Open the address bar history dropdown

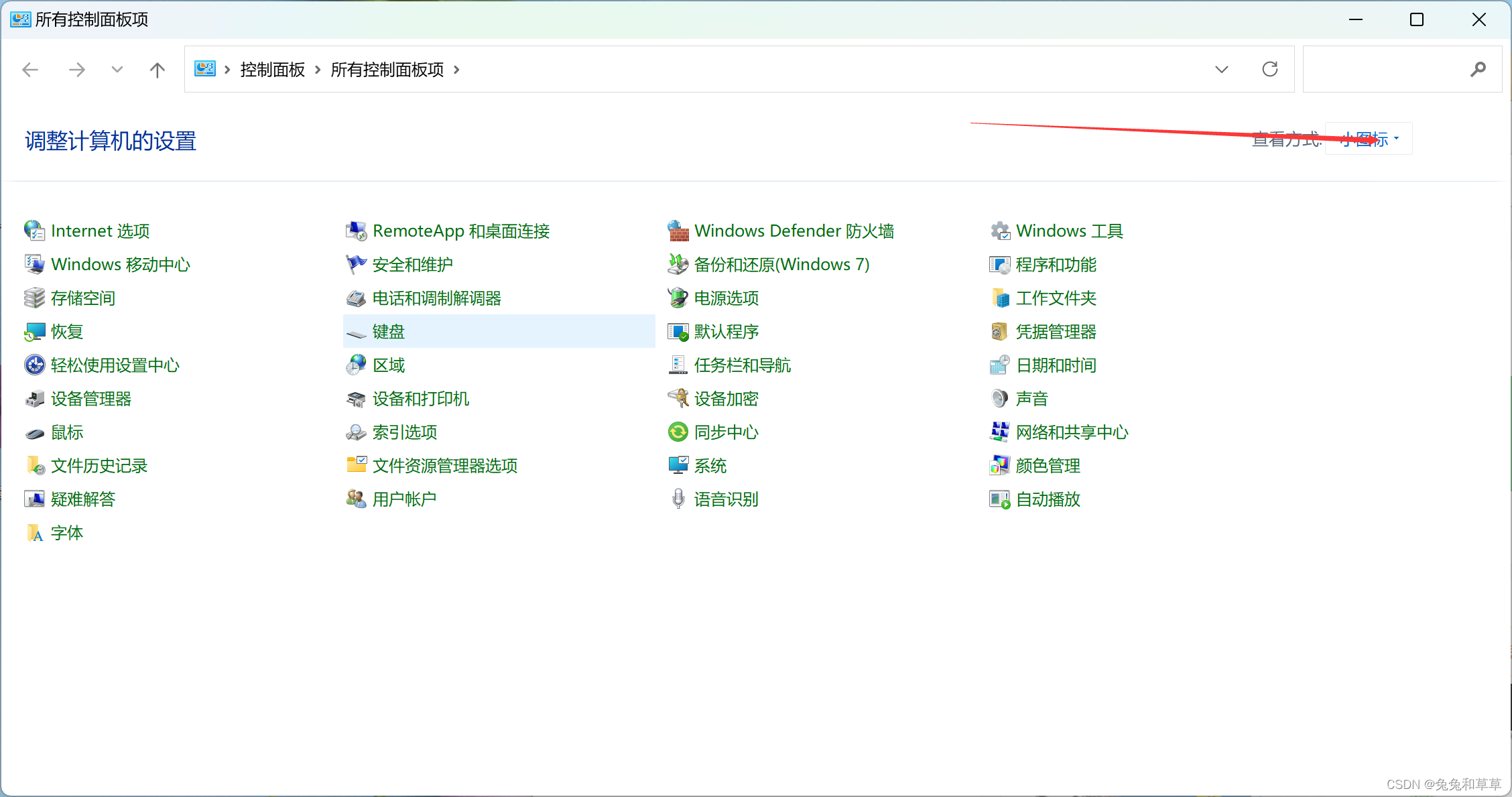pos(1222,69)
